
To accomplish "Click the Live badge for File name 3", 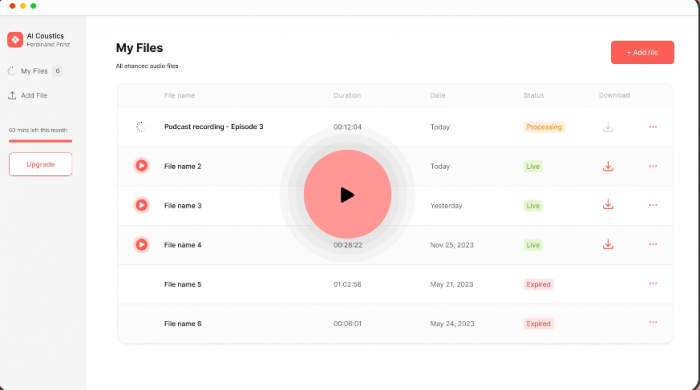I will [x=533, y=206].
